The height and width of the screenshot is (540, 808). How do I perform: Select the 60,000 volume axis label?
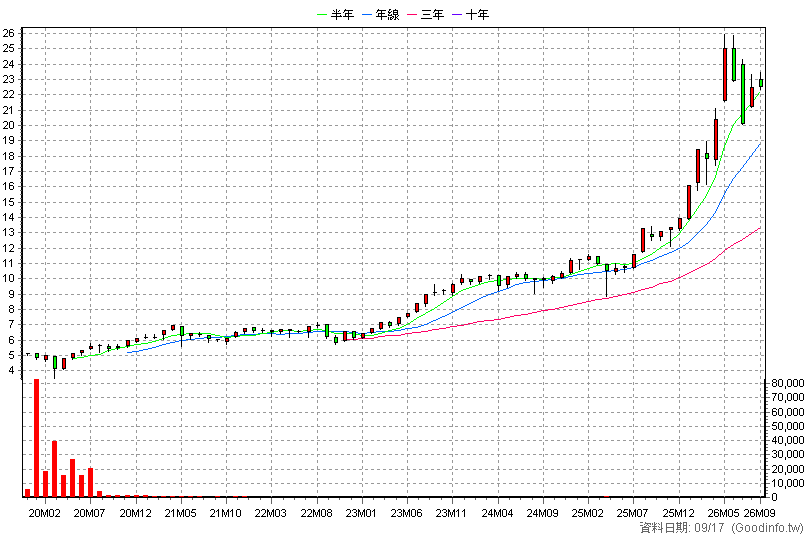coord(787,412)
